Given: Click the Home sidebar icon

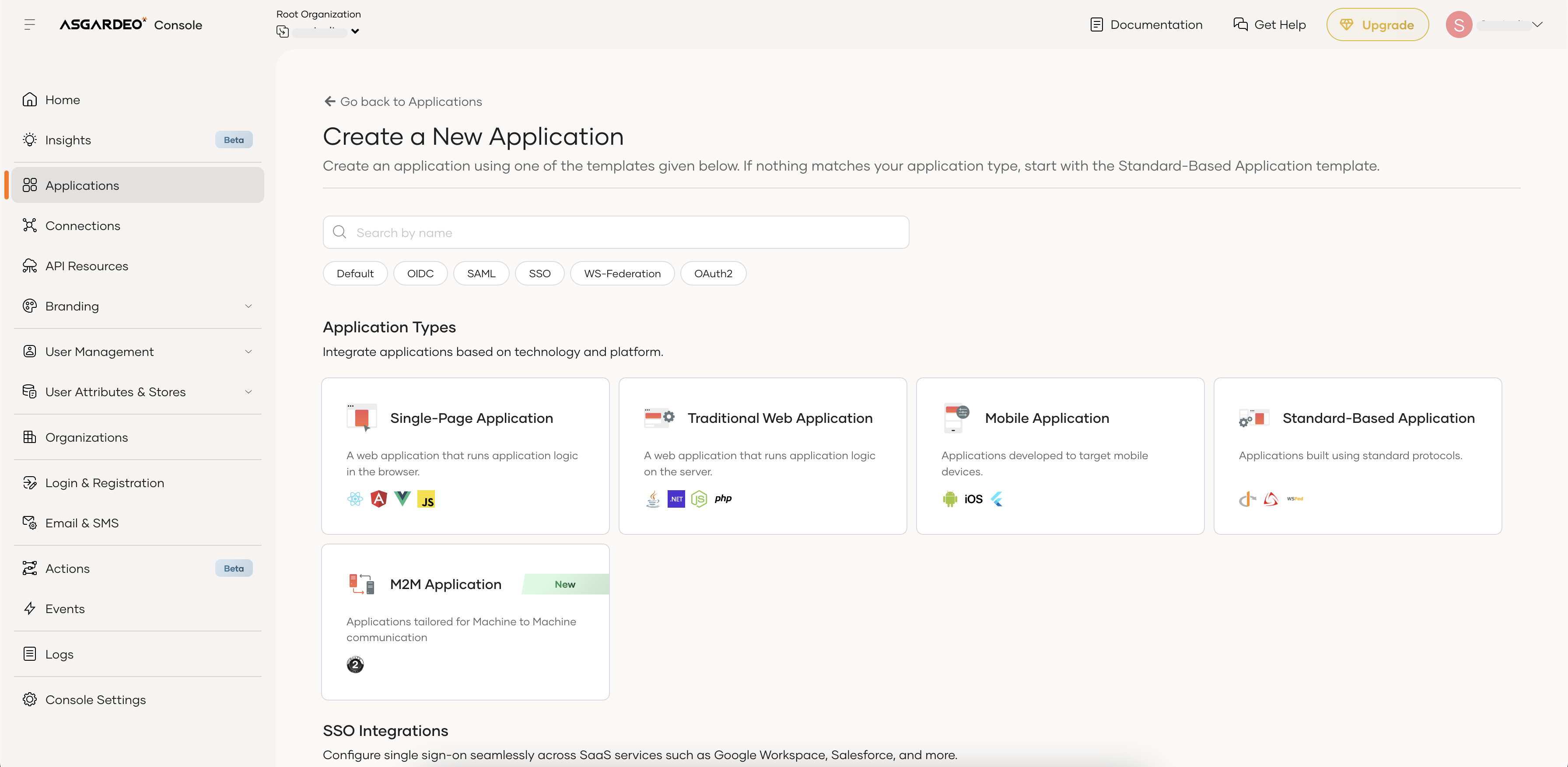Looking at the screenshot, I should (x=30, y=100).
